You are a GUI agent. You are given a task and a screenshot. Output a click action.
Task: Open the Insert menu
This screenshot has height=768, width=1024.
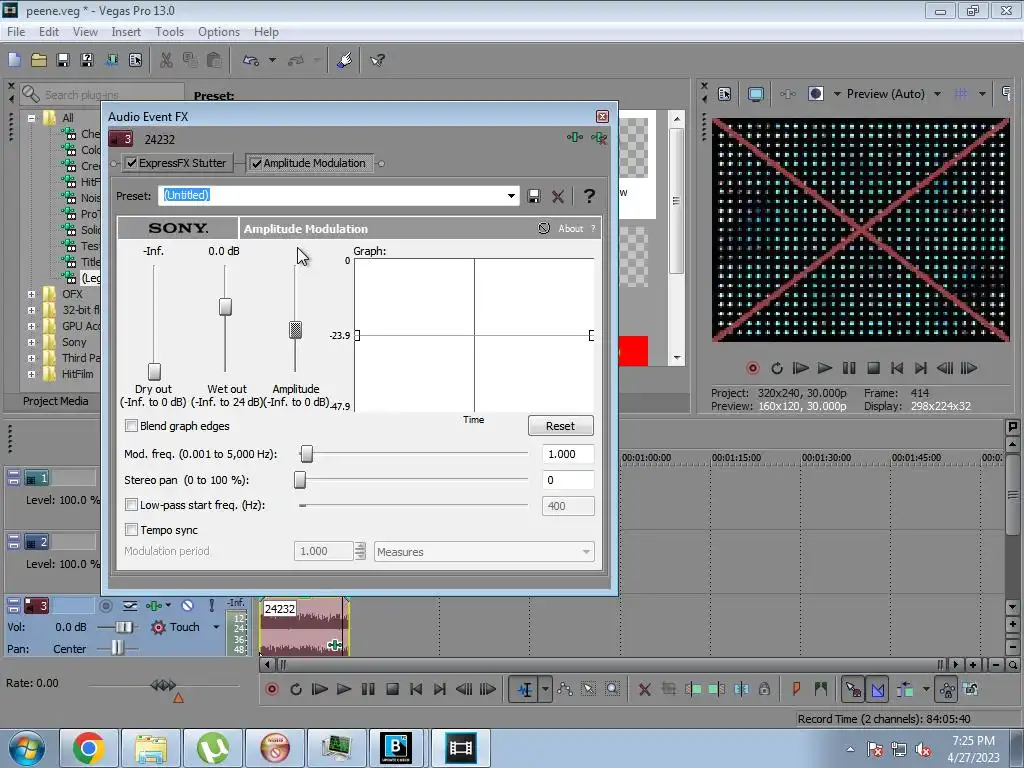click(126, 32)
